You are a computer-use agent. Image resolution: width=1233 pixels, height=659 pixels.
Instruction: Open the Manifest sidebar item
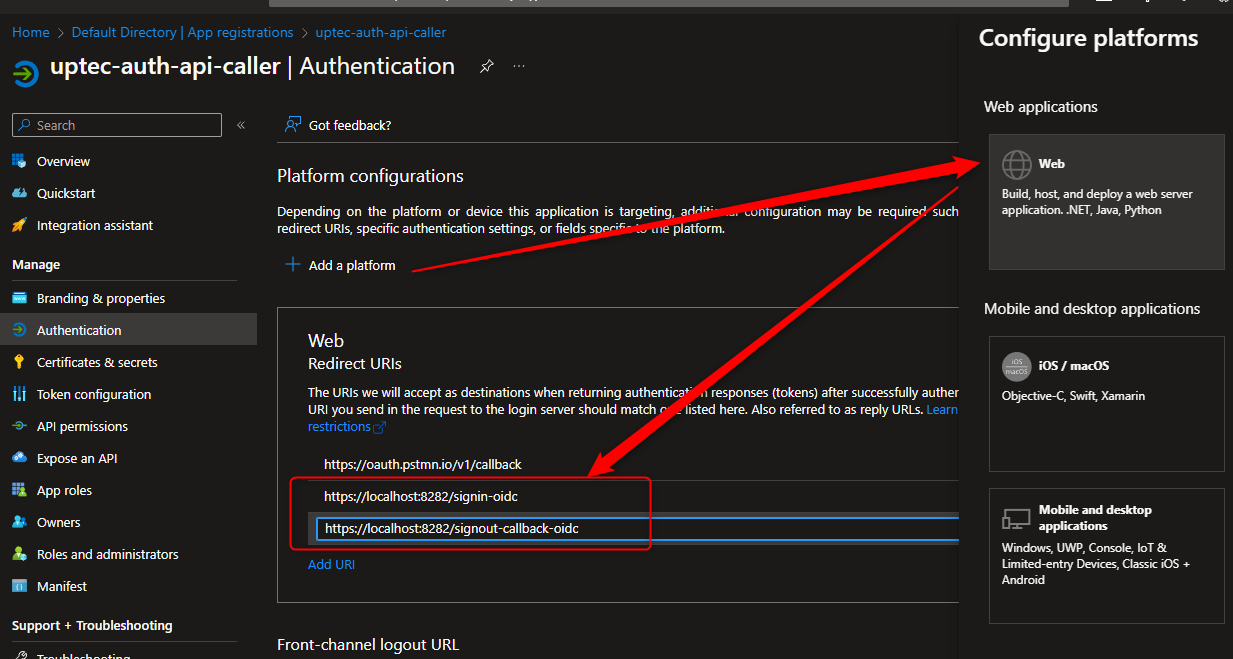point(62,586)
